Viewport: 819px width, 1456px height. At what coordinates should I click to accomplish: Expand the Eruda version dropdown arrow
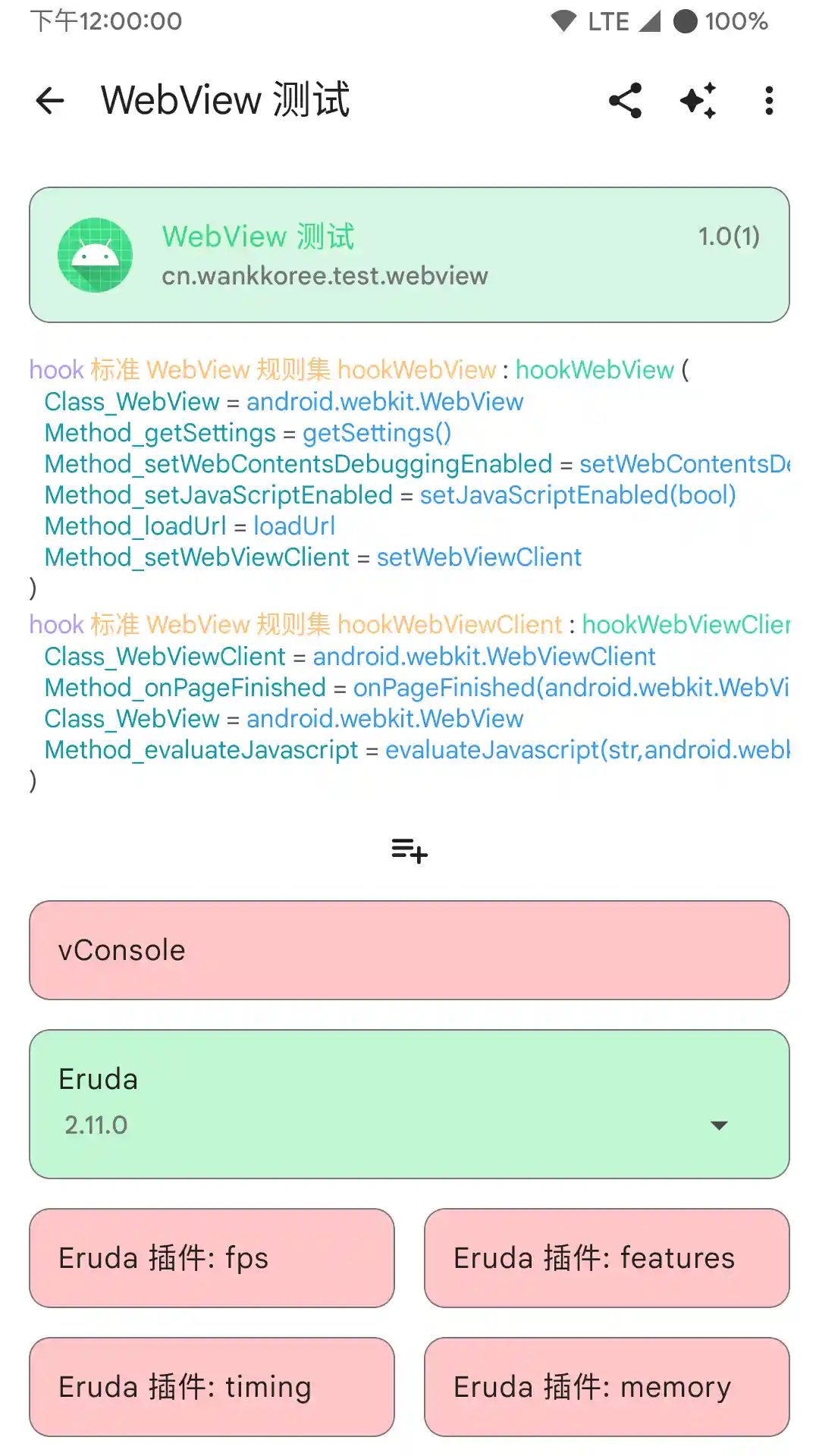(719, 1125)
